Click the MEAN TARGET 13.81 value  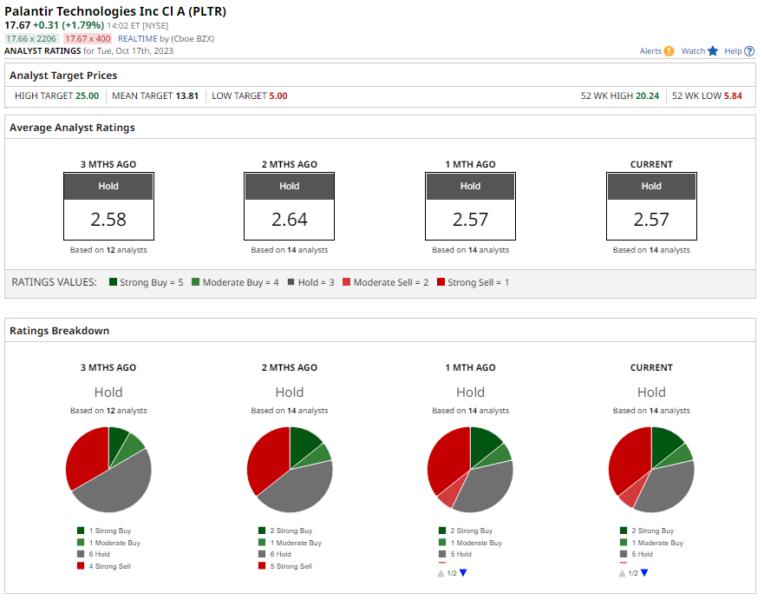click(x=187, y=96)
